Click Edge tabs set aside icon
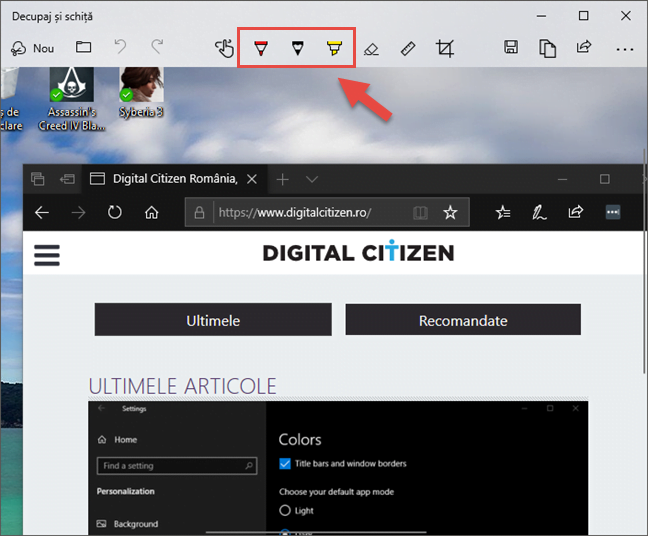Image resolution: width=648 pixels, height=536 pixels. click(x=37, y=179)
